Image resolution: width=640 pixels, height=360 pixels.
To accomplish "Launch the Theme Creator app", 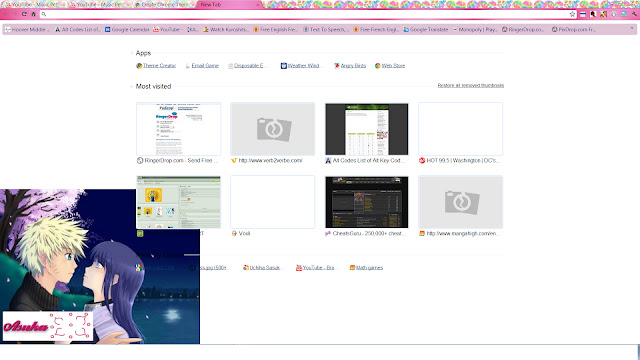I will click(x=156, y=66).
